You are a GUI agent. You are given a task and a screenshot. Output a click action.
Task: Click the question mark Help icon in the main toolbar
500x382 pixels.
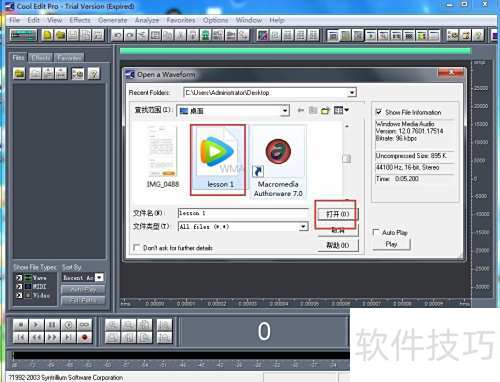point(478,35)
